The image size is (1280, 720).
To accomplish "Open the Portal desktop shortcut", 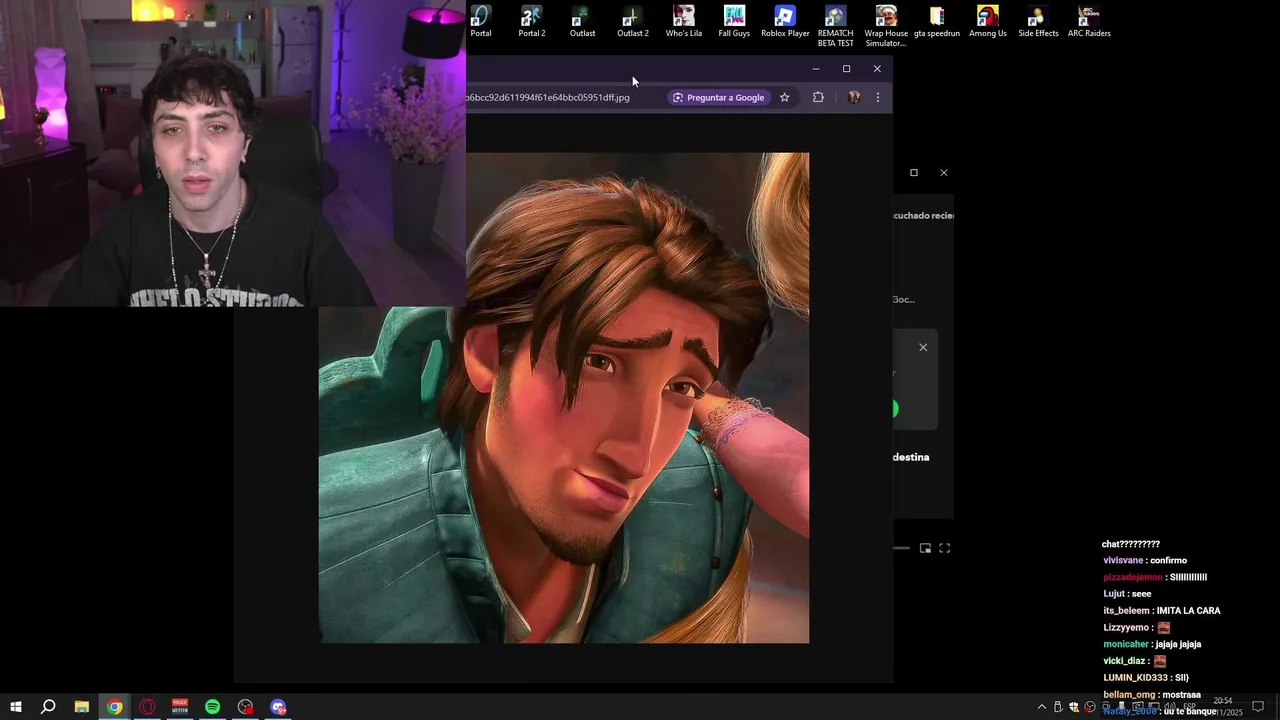I will click(x=481, y=22).
